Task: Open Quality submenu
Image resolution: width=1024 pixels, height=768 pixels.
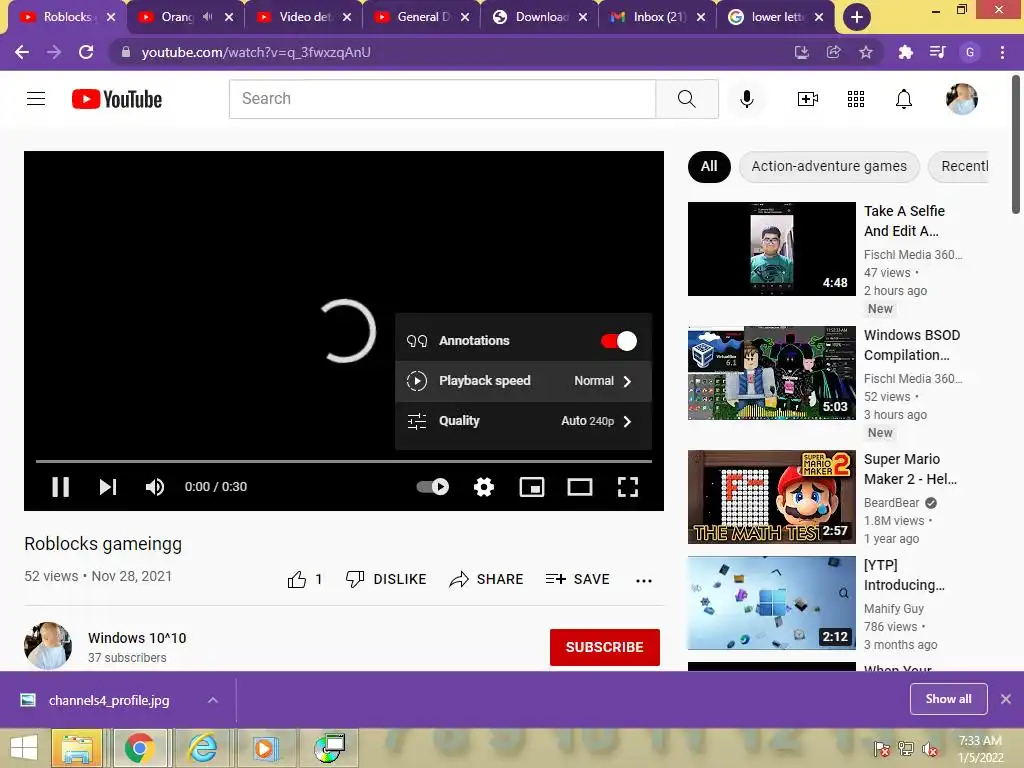Action: coord(523,421)
